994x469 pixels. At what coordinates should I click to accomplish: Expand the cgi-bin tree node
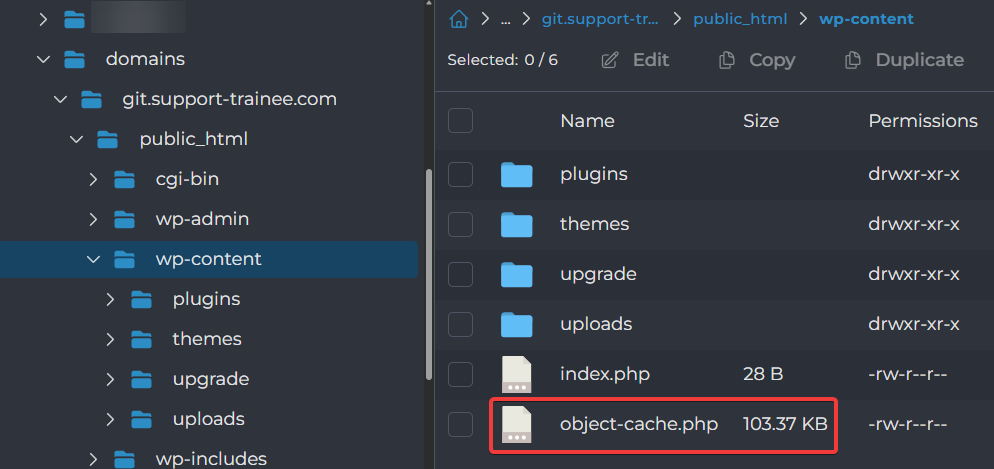[x=93, y=179]
